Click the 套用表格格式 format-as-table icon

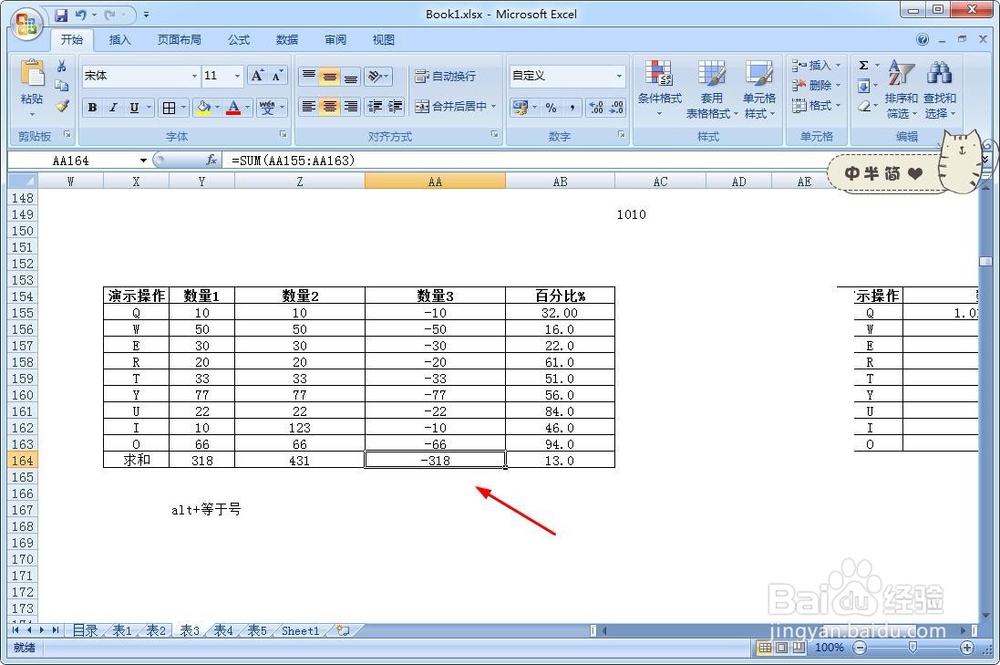(x=712, y=87)
